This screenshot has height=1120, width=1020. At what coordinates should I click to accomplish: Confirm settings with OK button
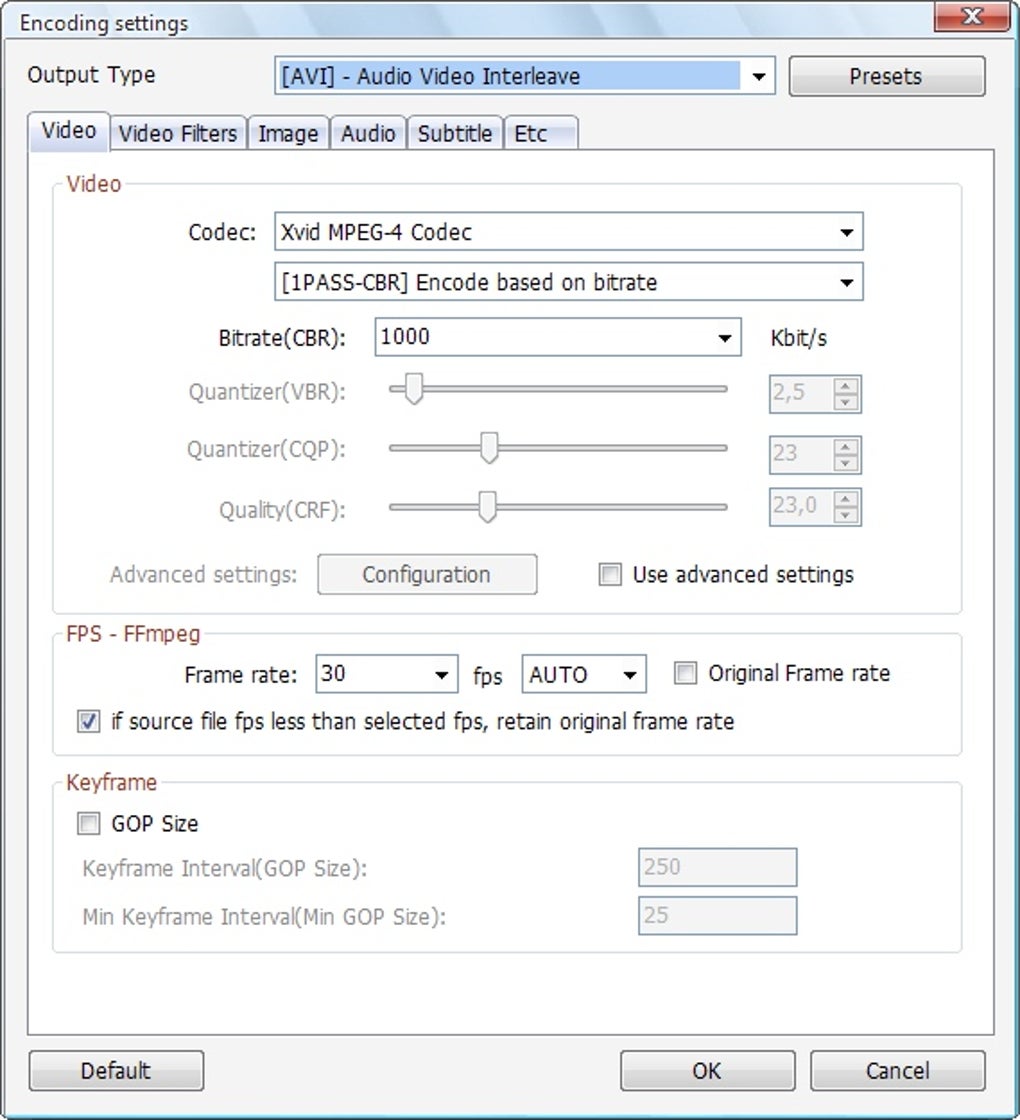(707, 1071)
